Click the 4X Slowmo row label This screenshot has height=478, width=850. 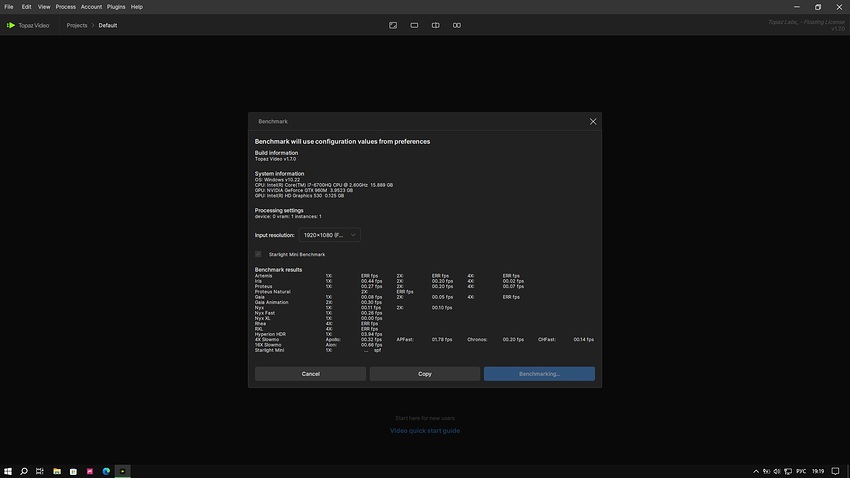coord(267,339)
